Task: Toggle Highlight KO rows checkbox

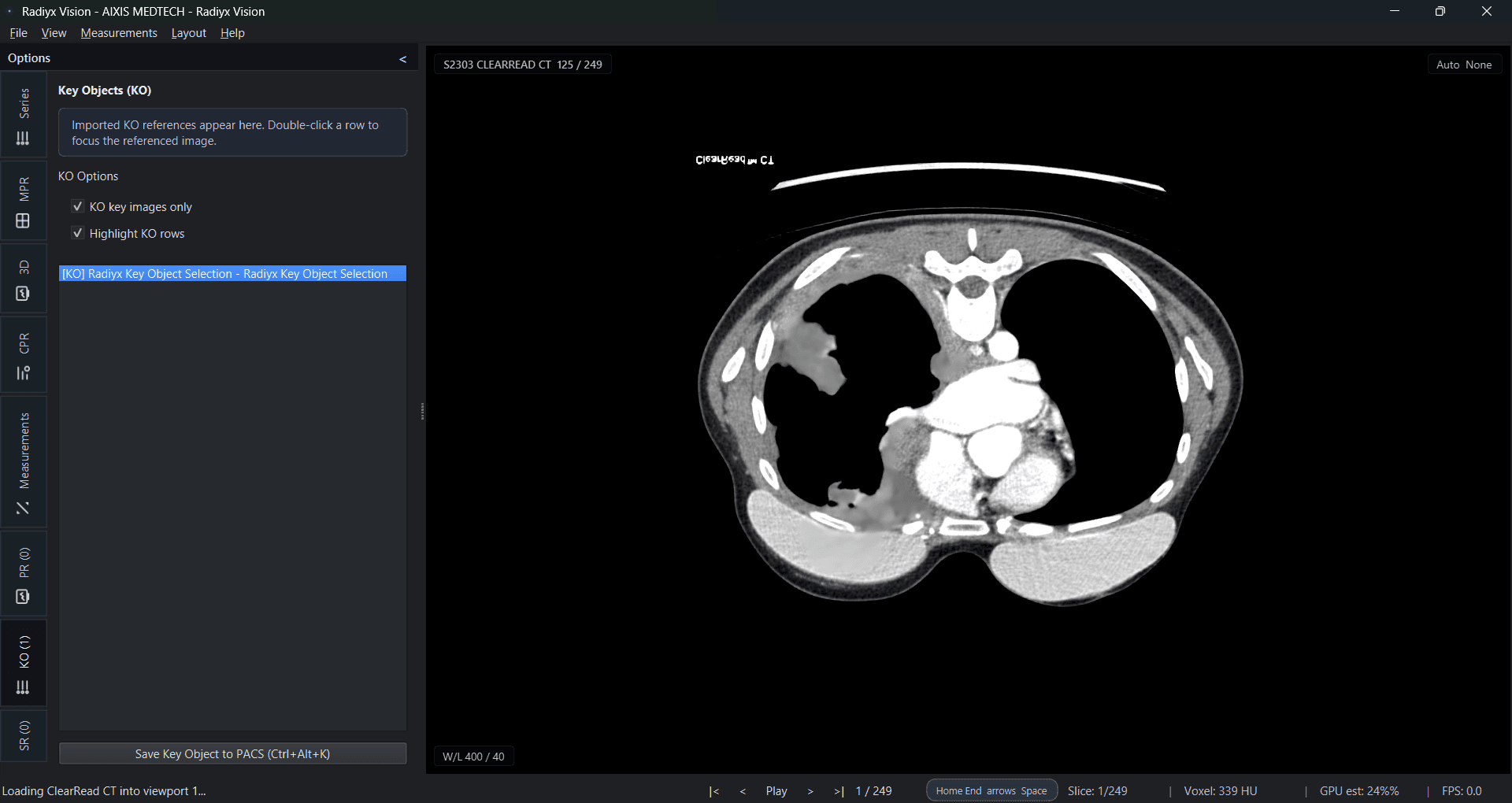Action: 77,233
